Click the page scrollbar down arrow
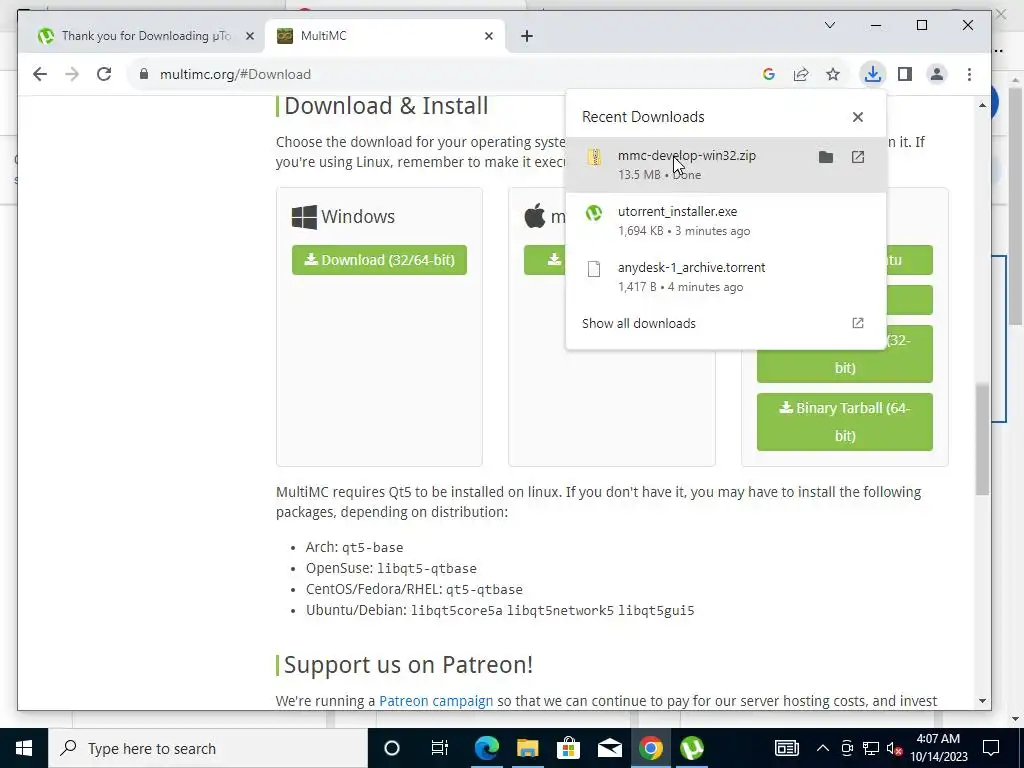The width and height of the screenshot is (1024, 768). point(982,701)
